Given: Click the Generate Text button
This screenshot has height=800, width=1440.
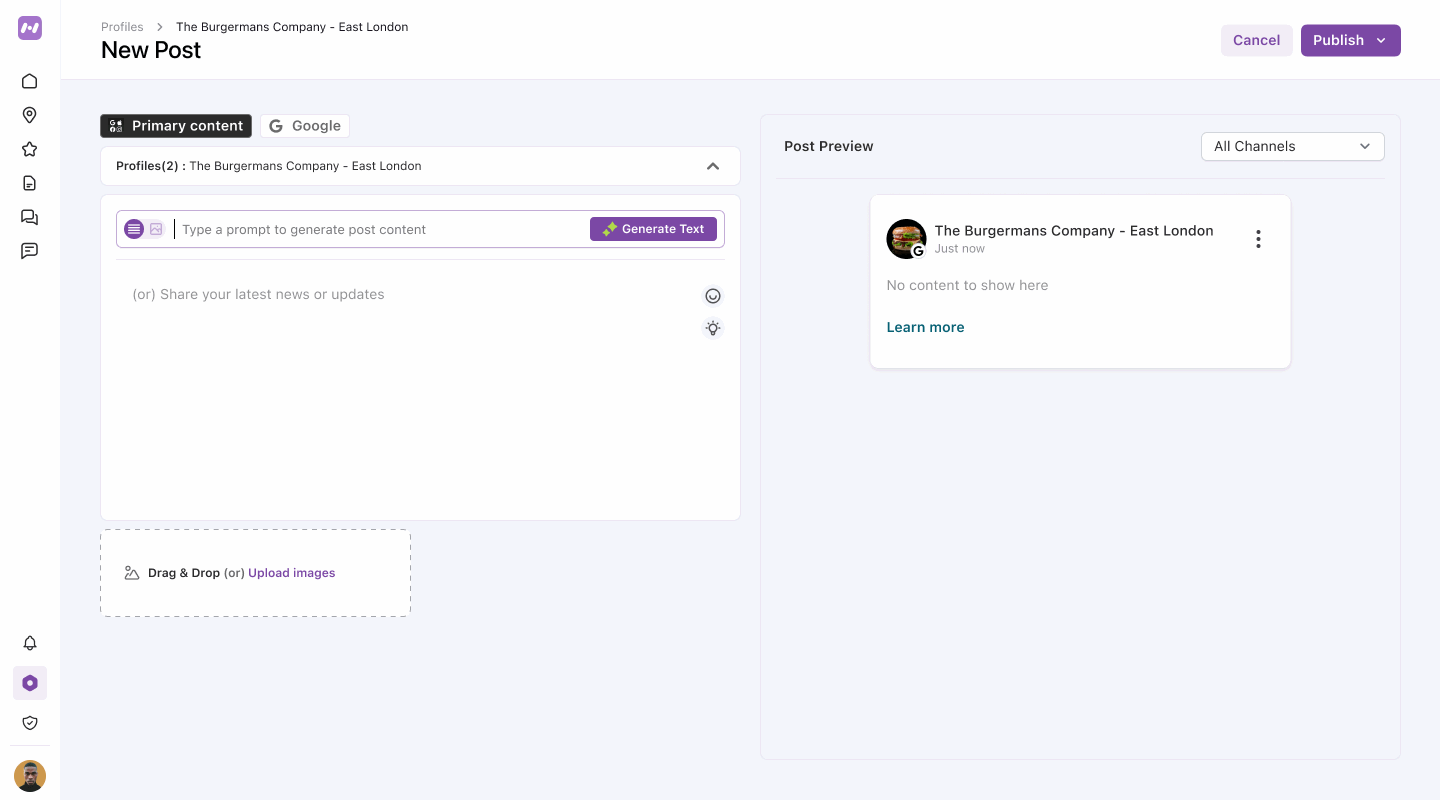Looking at the screenshot, I should (653, 229).
